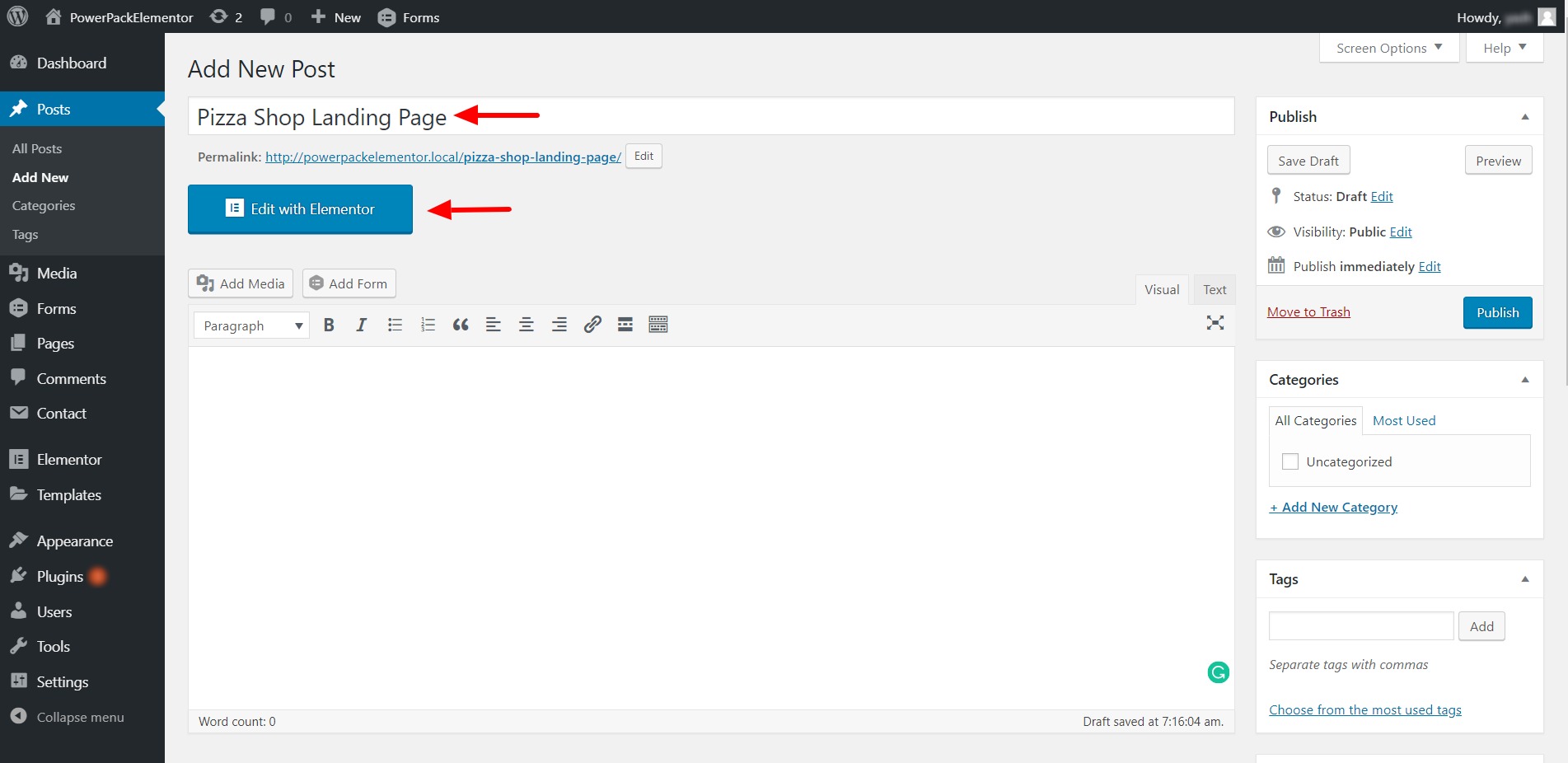Preview the post
The image size is (1568, 763).
(x=1498, y=161)
